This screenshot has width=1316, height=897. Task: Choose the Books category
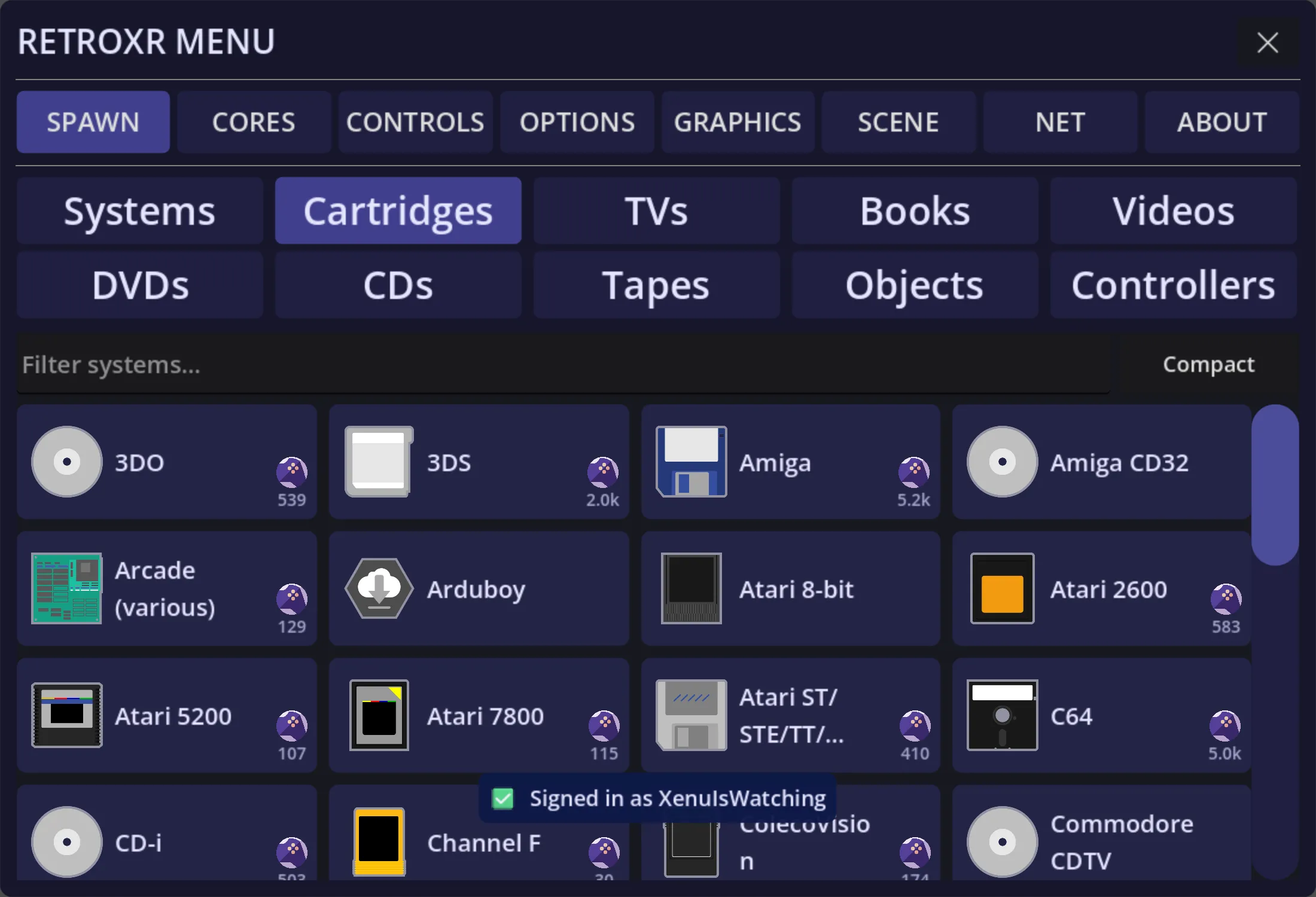(x=915, y=210)
